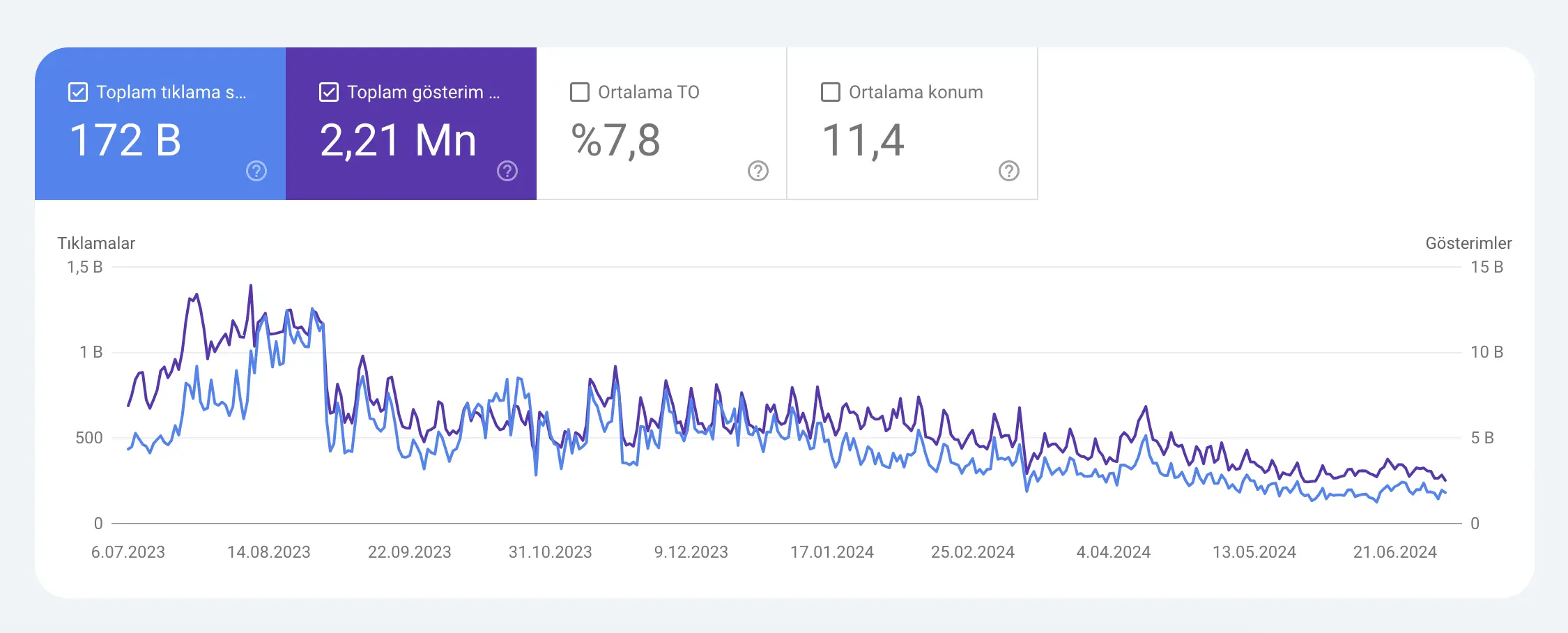This screenshot has width=1568, height=633.
Task: Click the 31.10.2023 date label
Action: coord(550,552)
